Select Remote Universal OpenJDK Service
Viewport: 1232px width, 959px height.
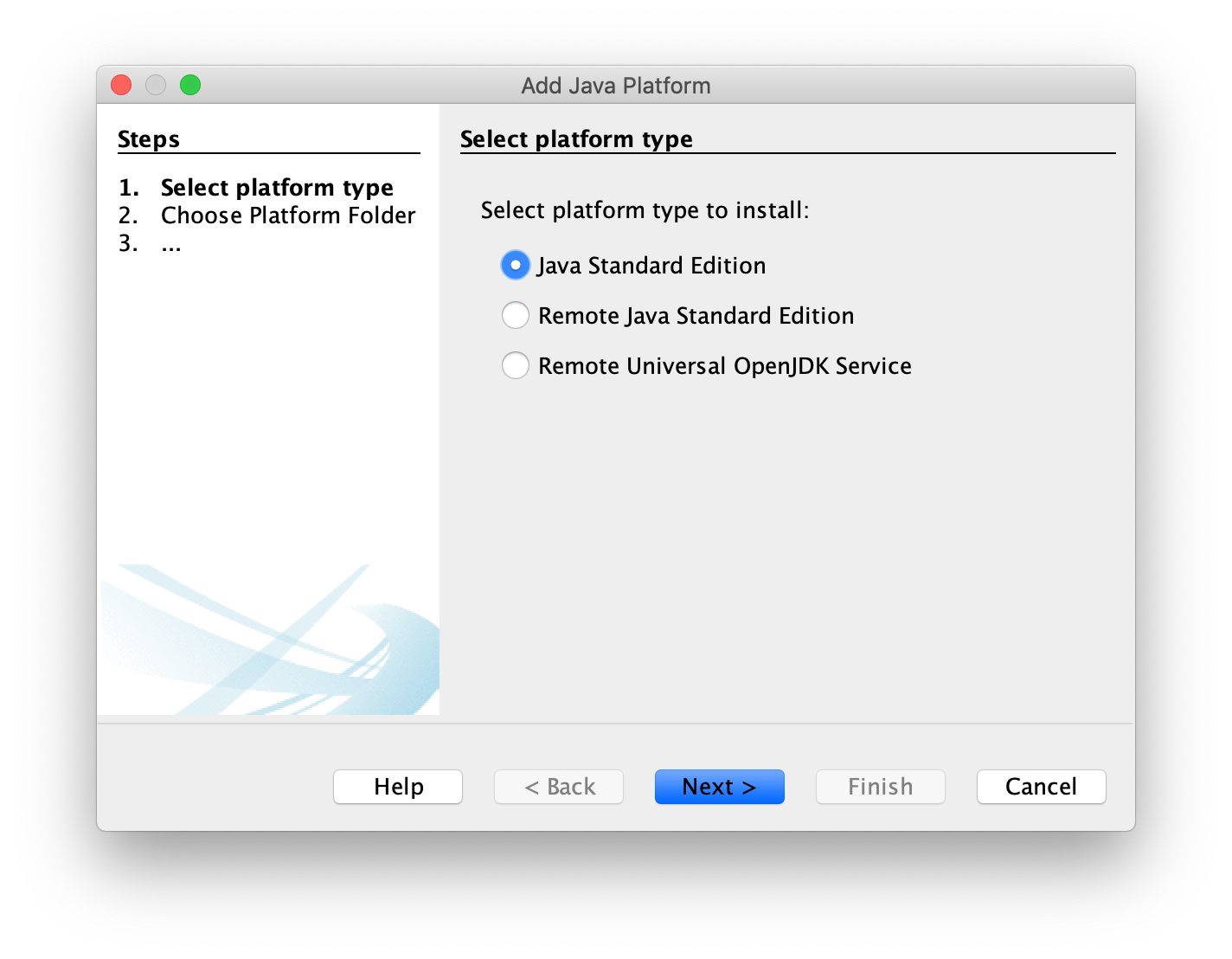pos(515,365)
